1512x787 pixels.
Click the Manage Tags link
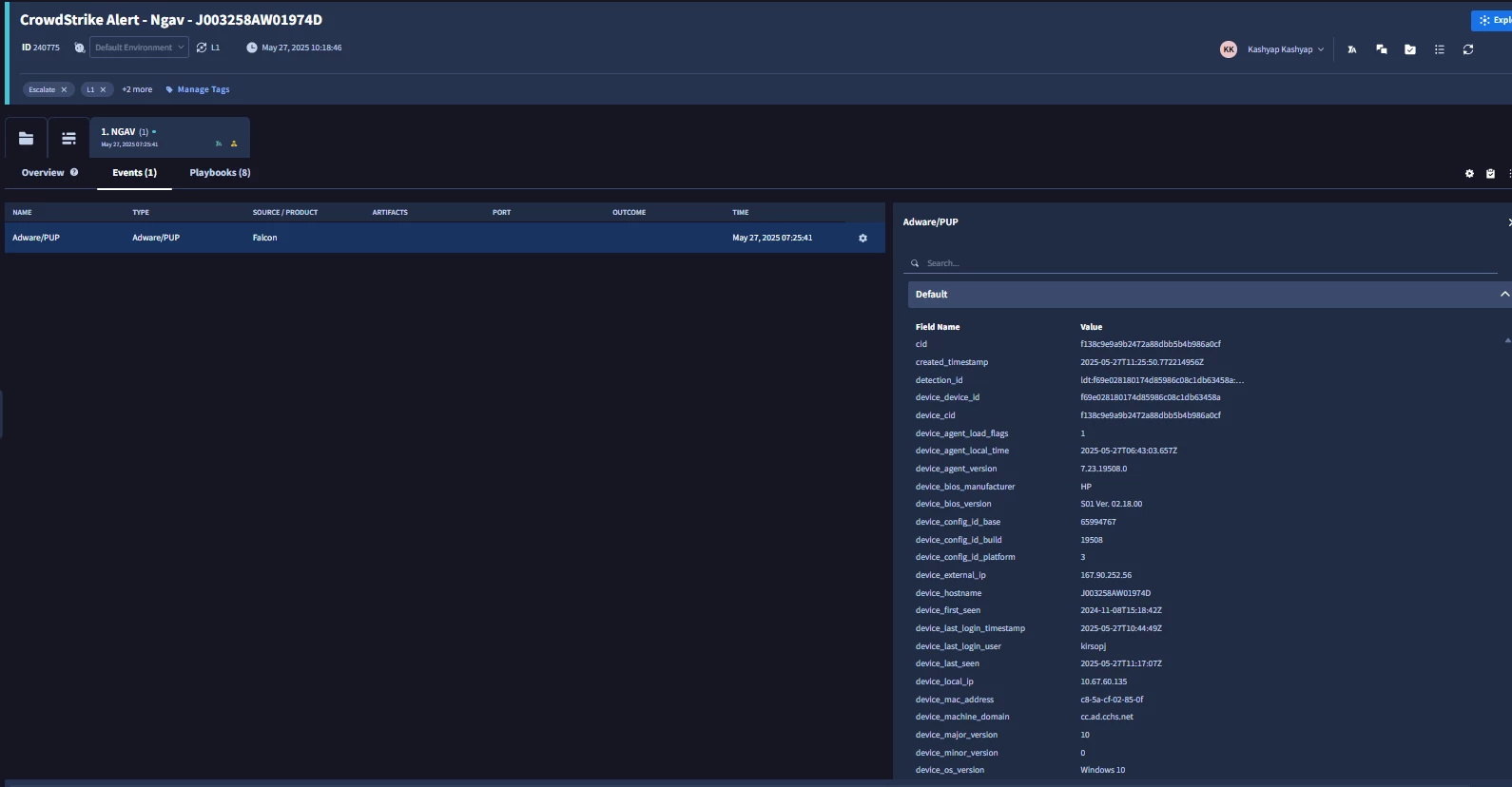tap(198, 89)
